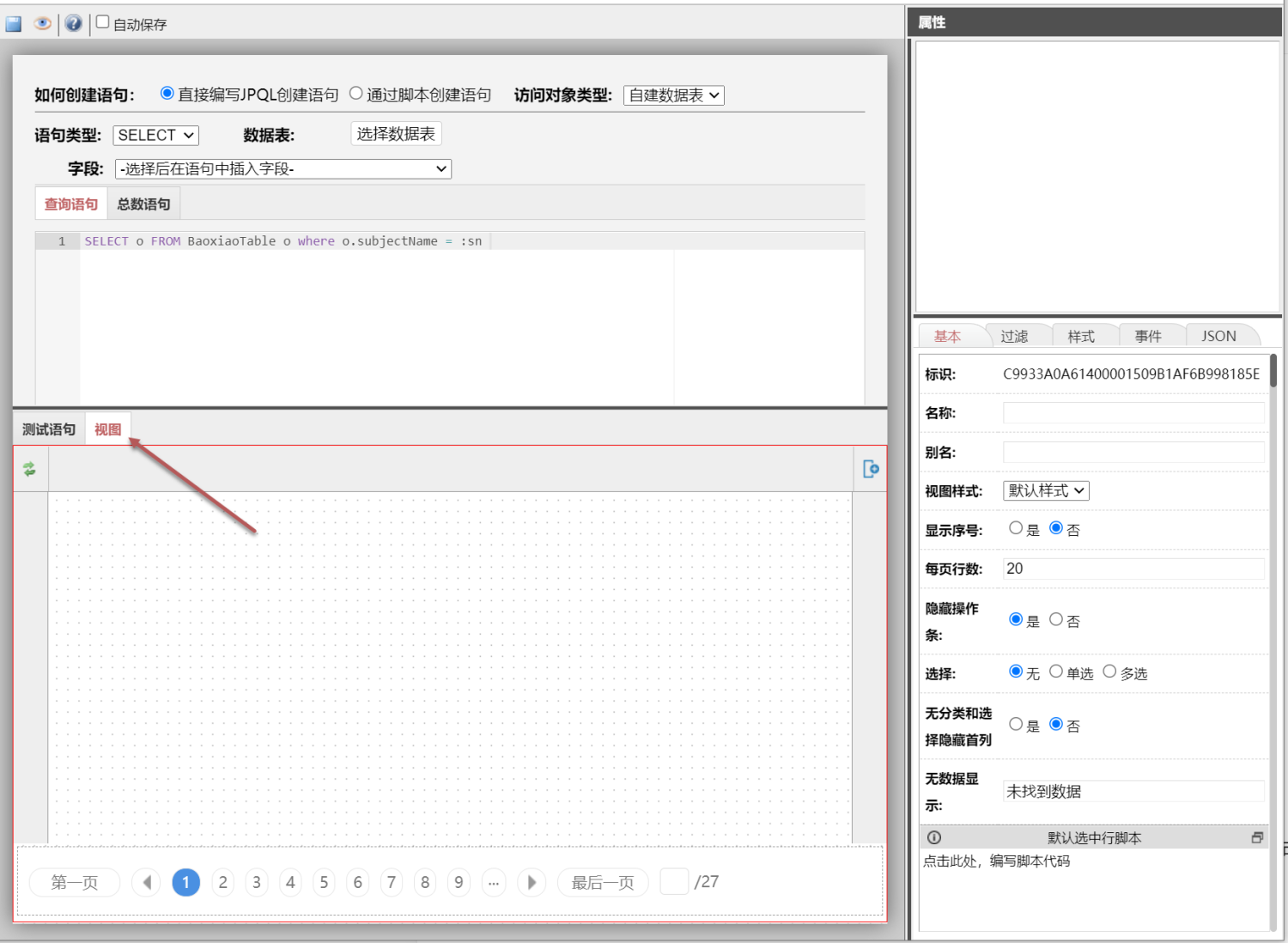Click the save floppy disk icon

(14, 24)
